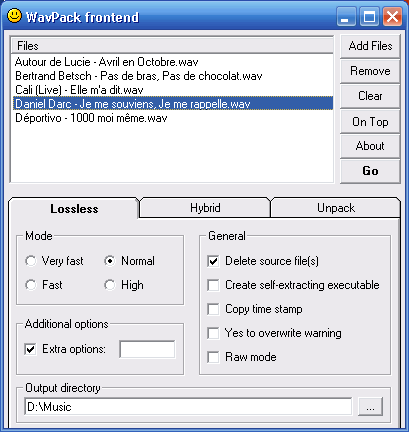Start processing with the Go button
Screen dimensions: 409x432
coord(370,171)
